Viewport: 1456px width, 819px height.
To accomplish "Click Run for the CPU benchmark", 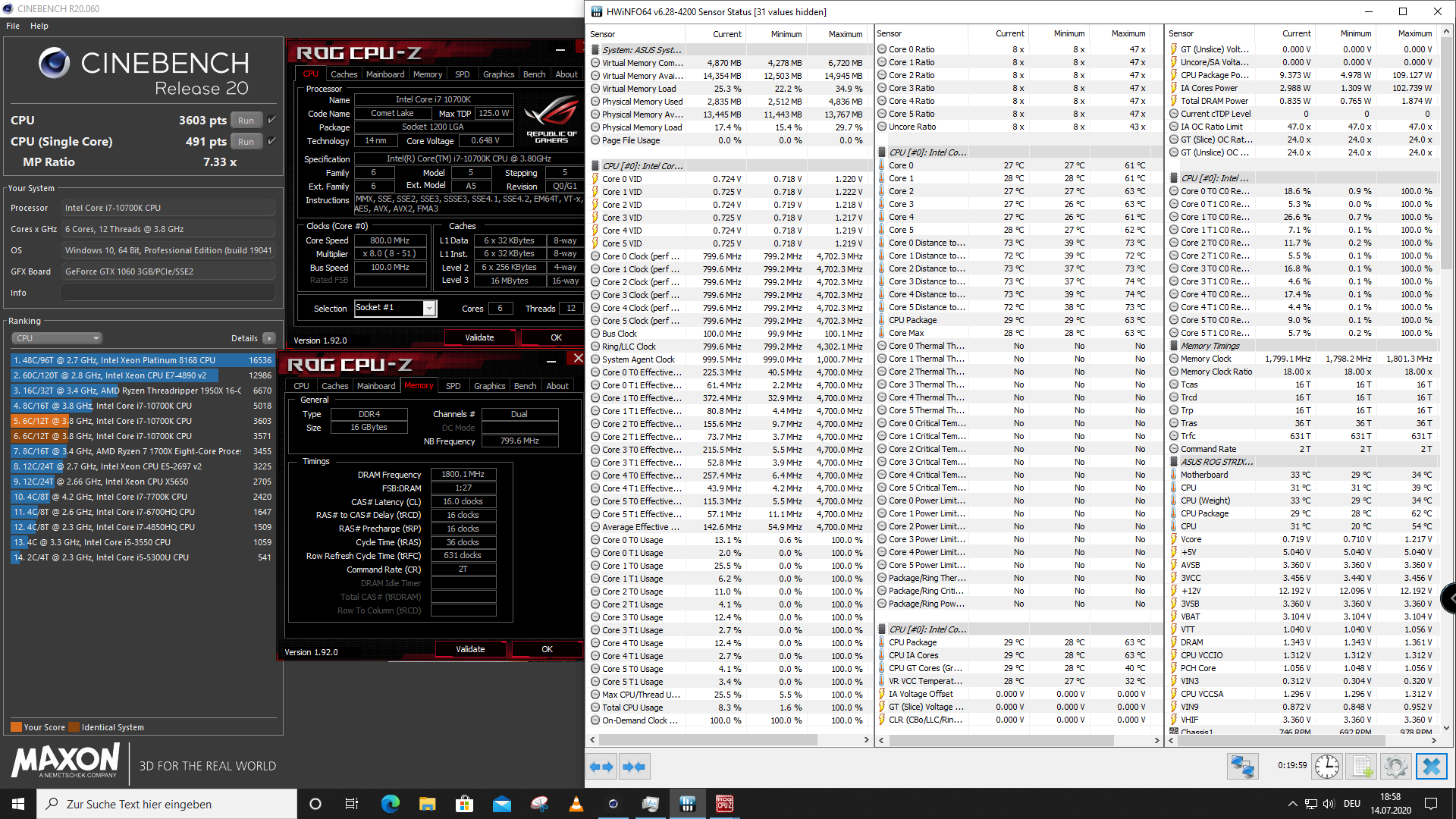I will click(246, 120).
